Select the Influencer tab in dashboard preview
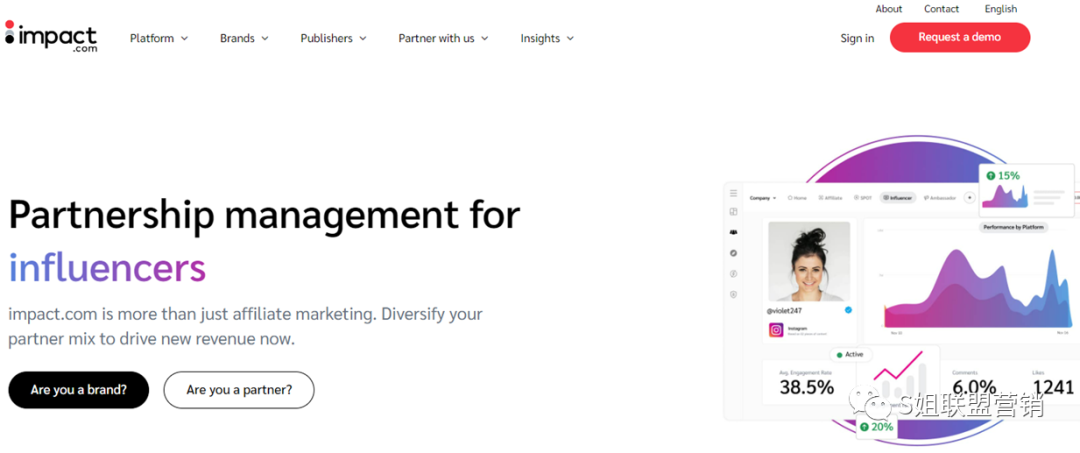Screen dimensions: 1080x453 (897, 198)
